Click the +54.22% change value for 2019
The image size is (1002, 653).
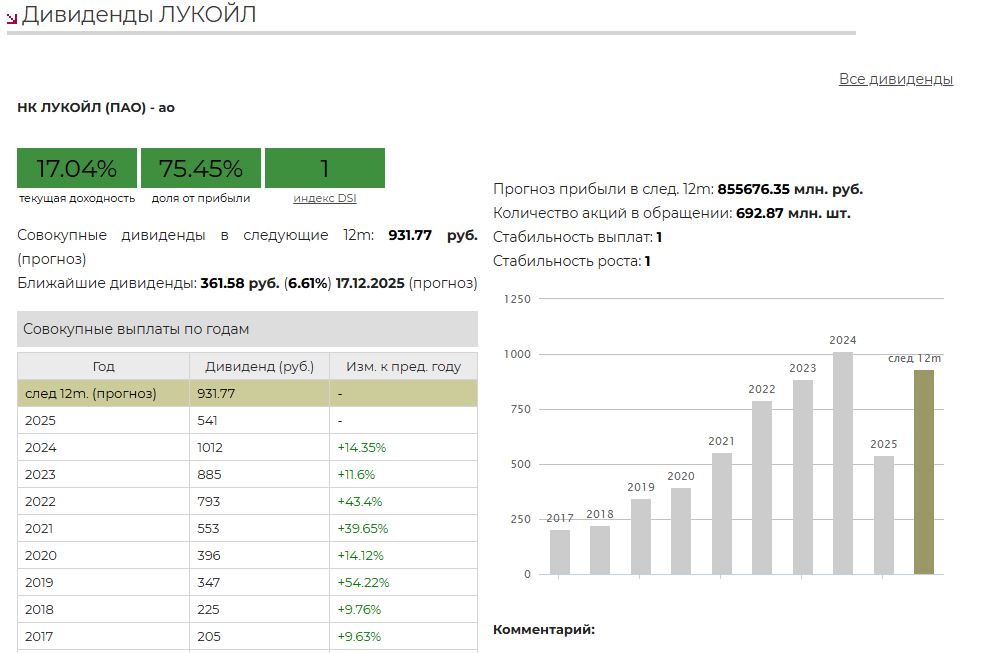[363, 583]
